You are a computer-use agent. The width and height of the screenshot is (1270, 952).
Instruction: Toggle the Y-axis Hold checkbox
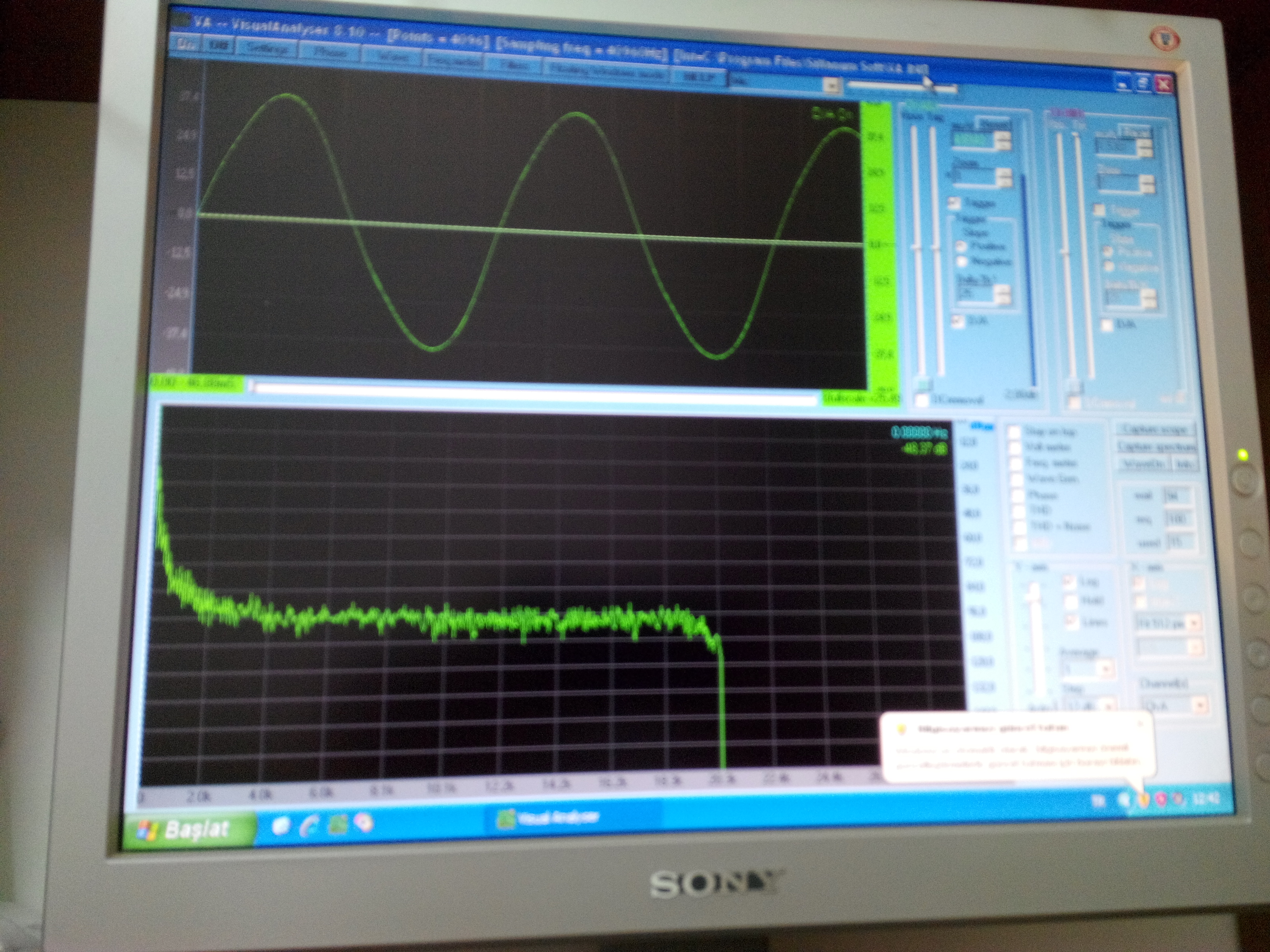[1071, 602]
